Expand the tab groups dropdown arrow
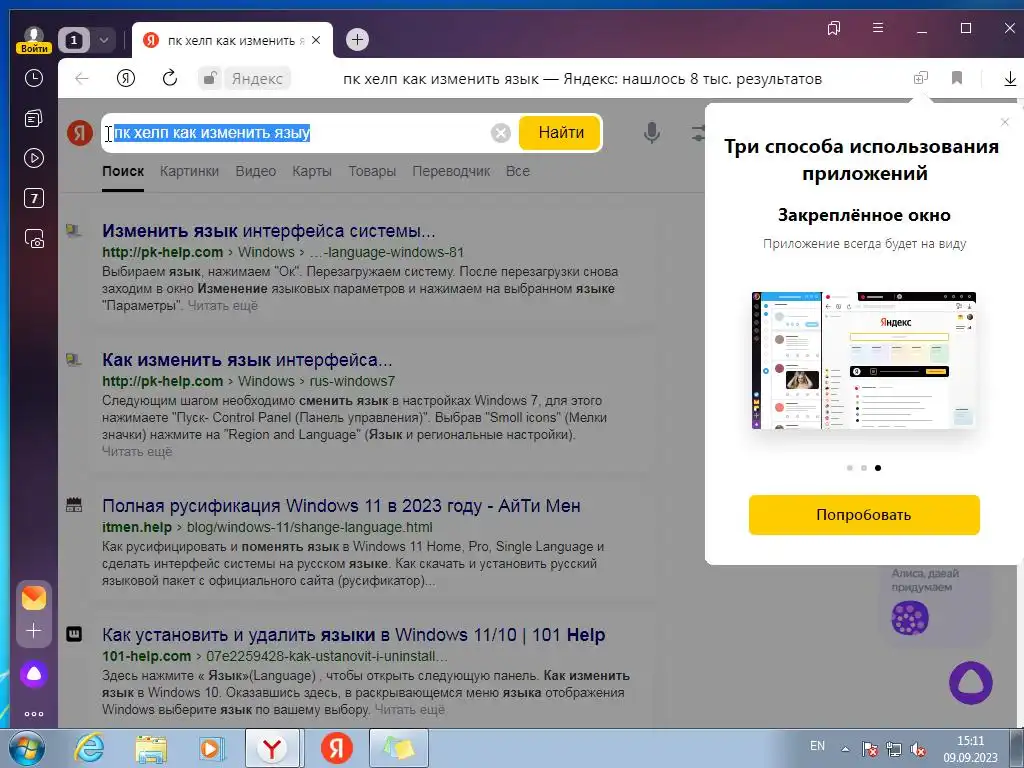This screenshot has width=1024, height=768. [x=103, y=40]
